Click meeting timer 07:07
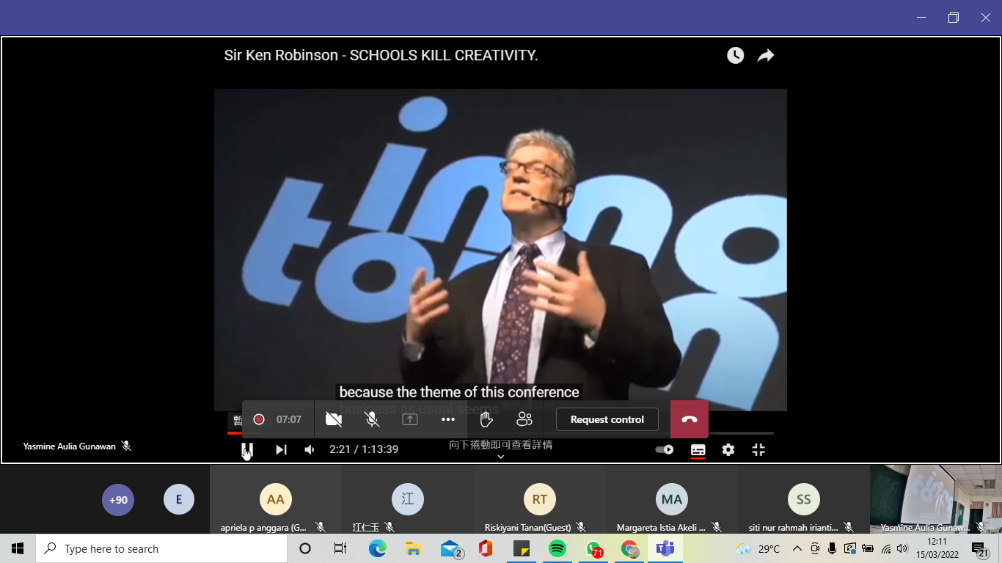This screenshot has height=563, width=1002. point(289,419)
